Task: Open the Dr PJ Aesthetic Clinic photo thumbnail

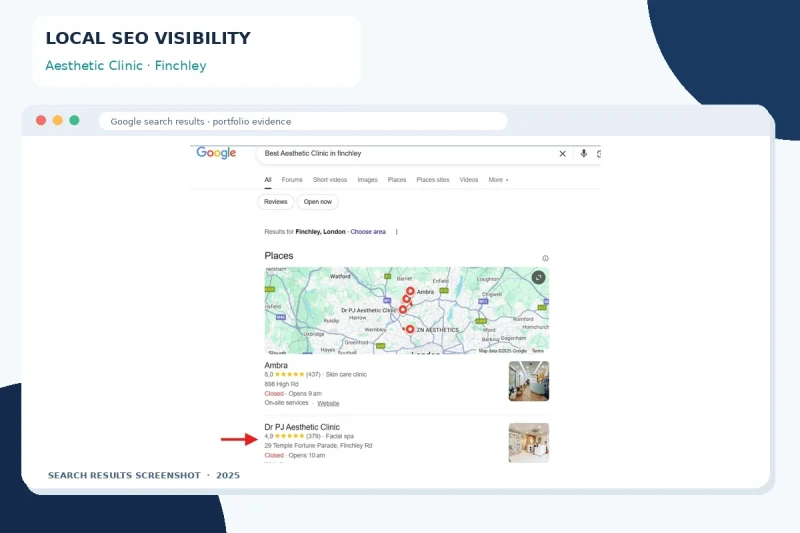Action: tap(529, 443)
